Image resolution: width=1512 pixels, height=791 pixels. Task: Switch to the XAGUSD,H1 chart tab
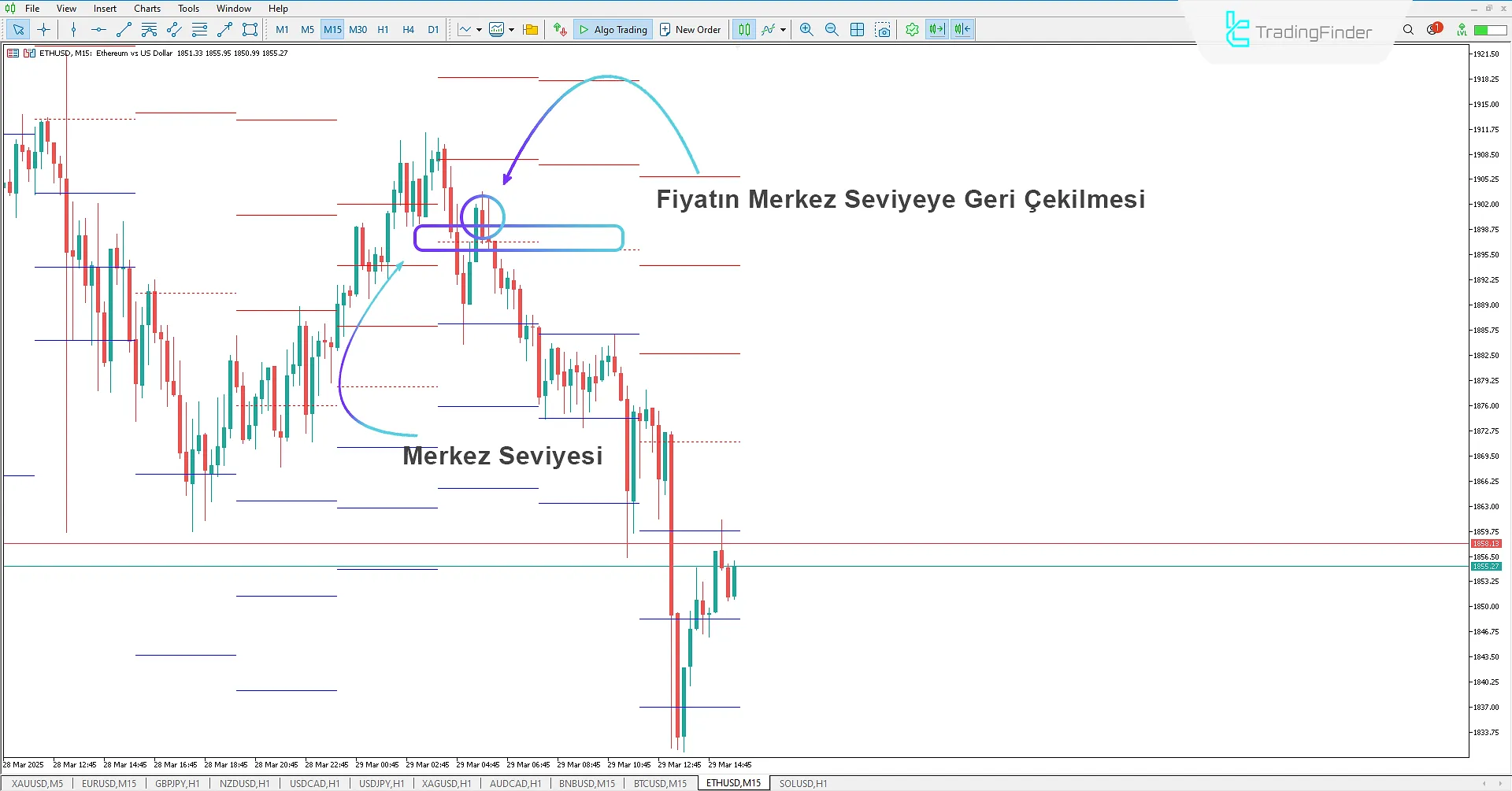[447, 783]
